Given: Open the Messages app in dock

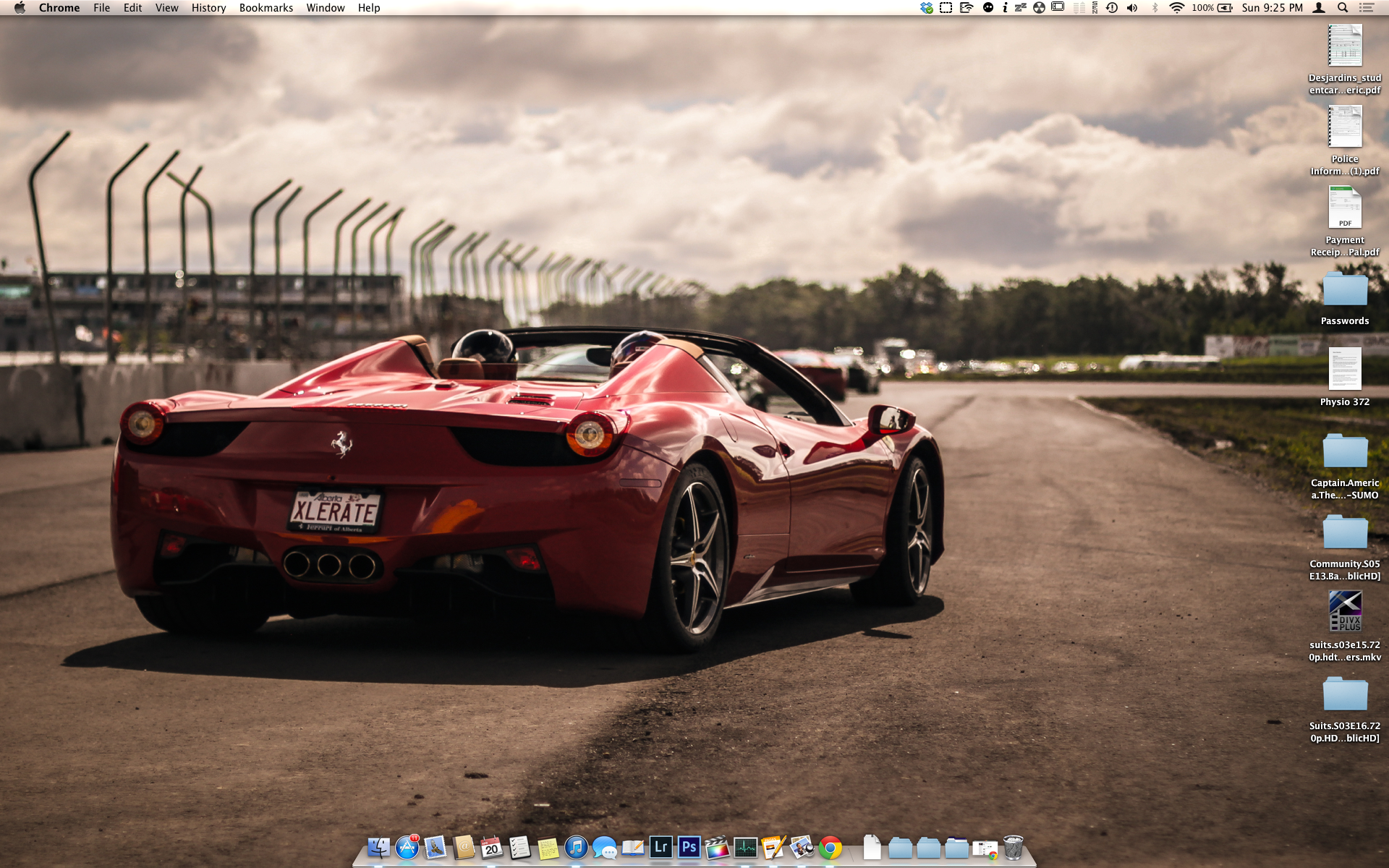Looking at the screenshot, I should pyautogui.click(x=605, y=847).
